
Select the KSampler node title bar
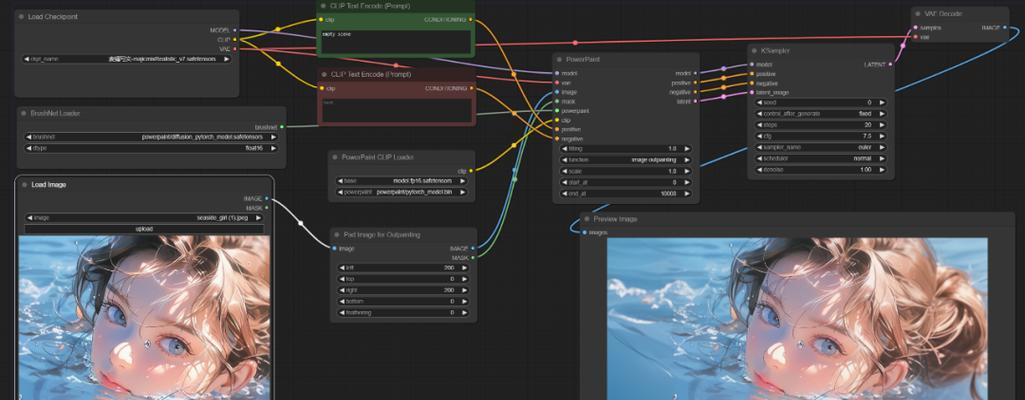click(821, 50)
